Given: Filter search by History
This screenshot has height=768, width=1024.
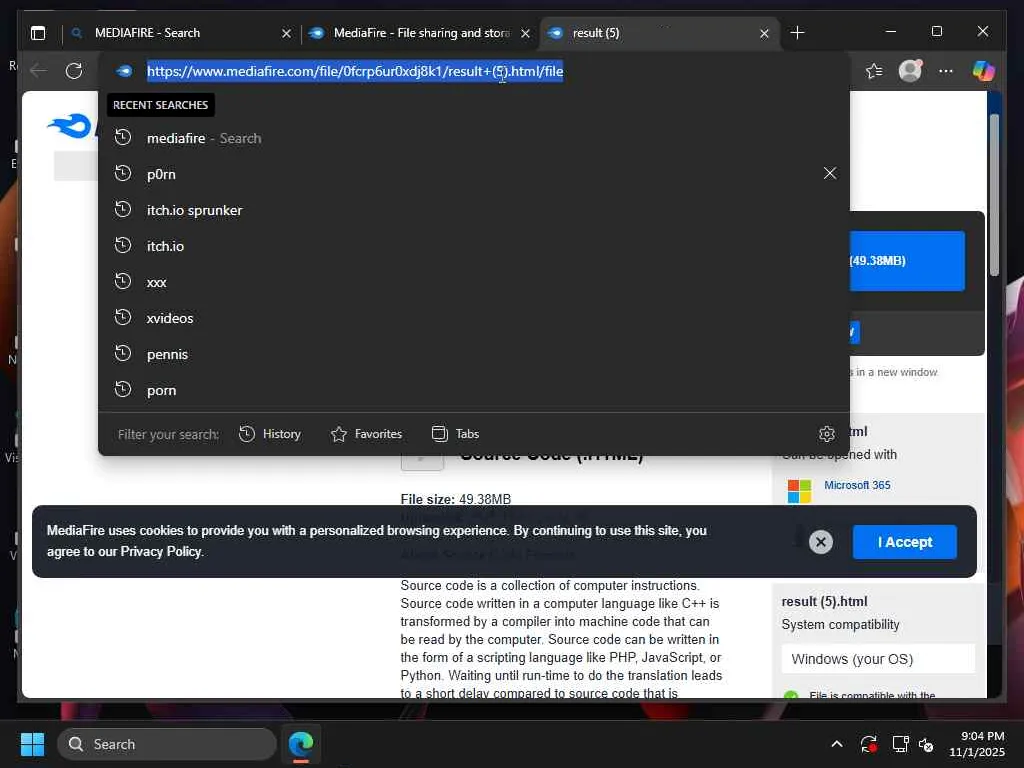Looking at the screenshot, I should [270, 434].
